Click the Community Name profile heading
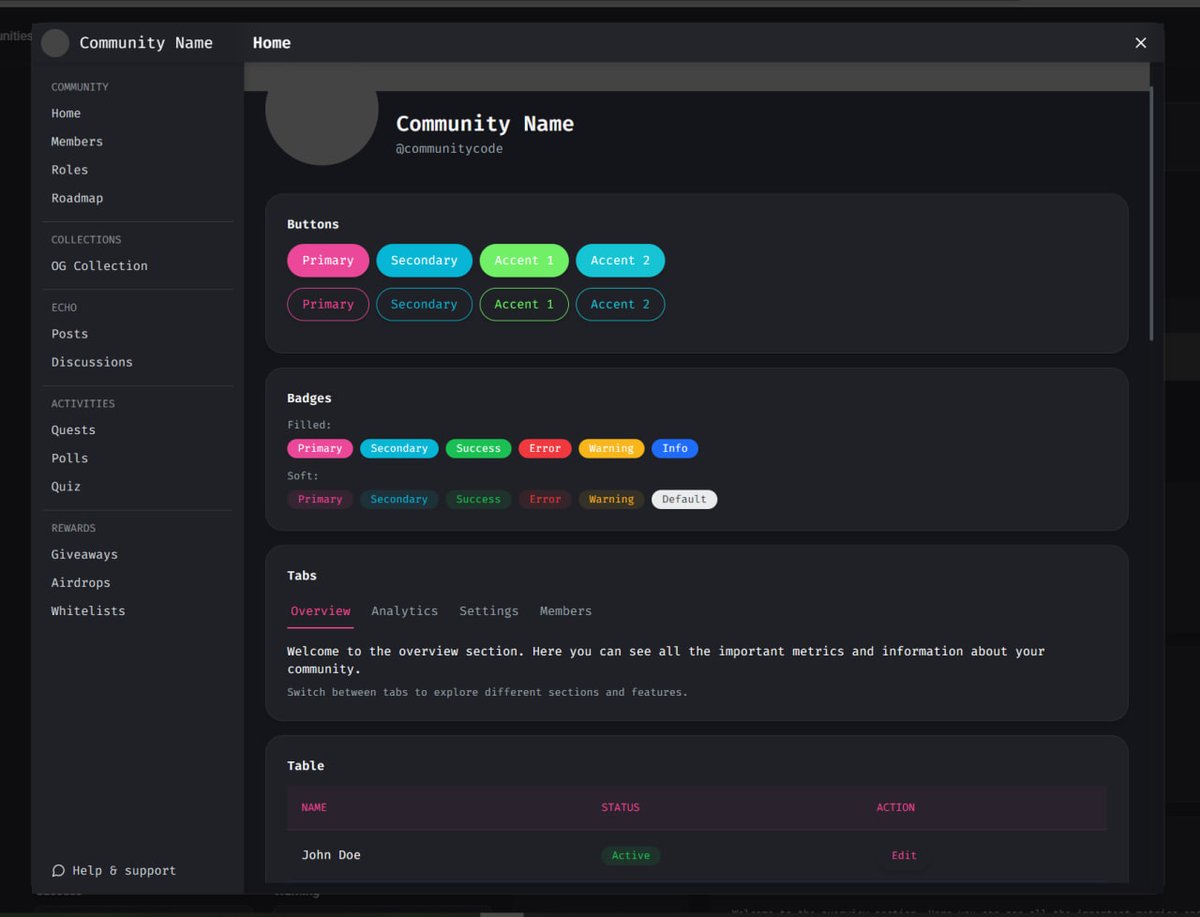1200x917 pixels. click(485, 123)
